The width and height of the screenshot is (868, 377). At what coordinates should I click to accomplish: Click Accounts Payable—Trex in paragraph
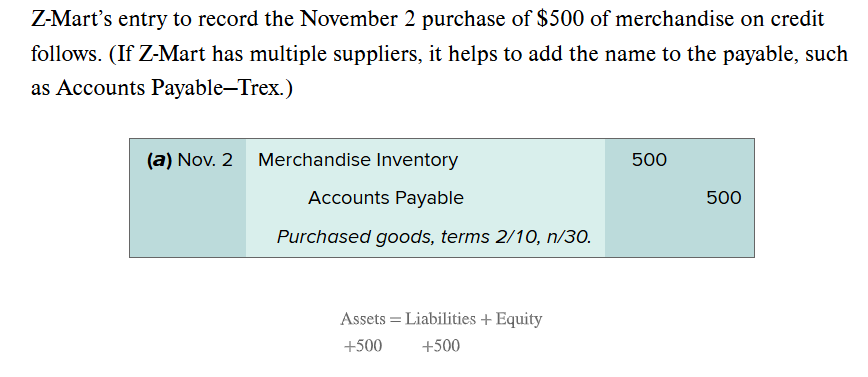pos(170,88)
